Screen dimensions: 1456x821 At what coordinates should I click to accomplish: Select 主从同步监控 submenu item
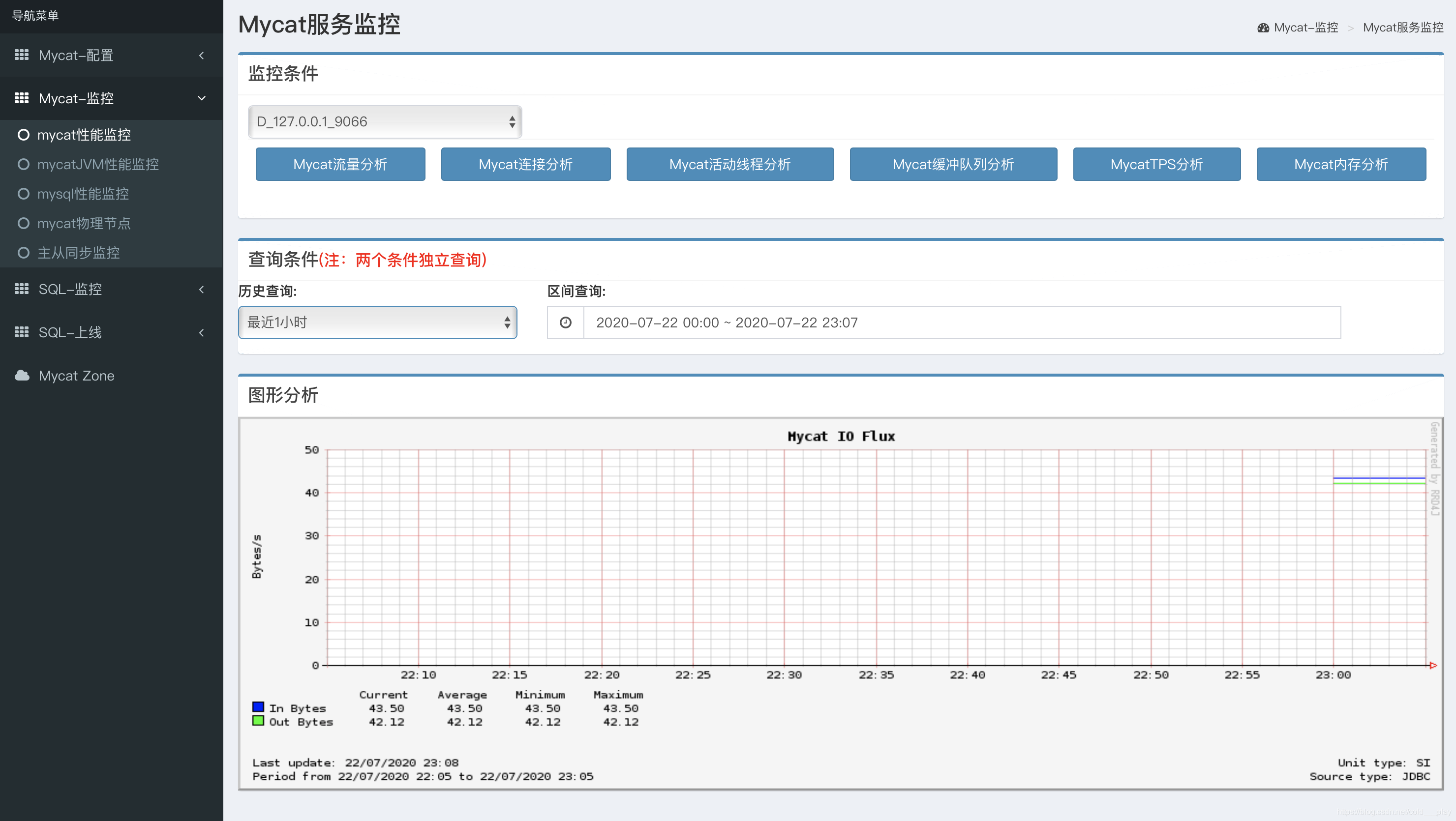111,253
